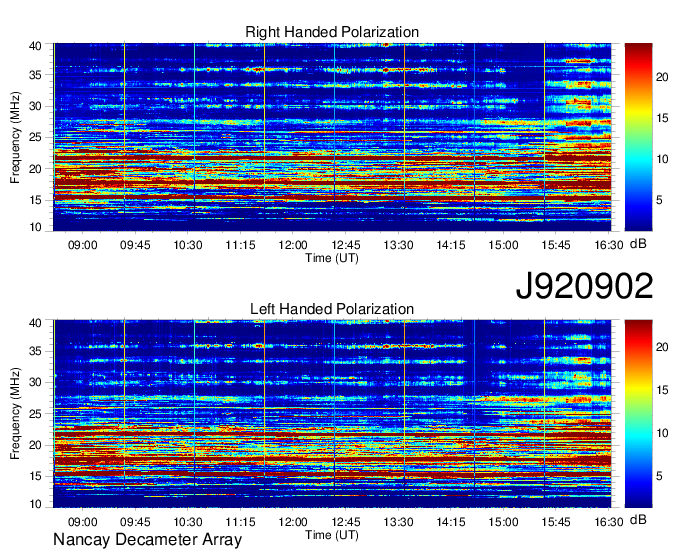Image resolution: width=680 pixels, height=552 pixels.
Task: Click the Left Handed Polarization title
Action: [332, 309]
